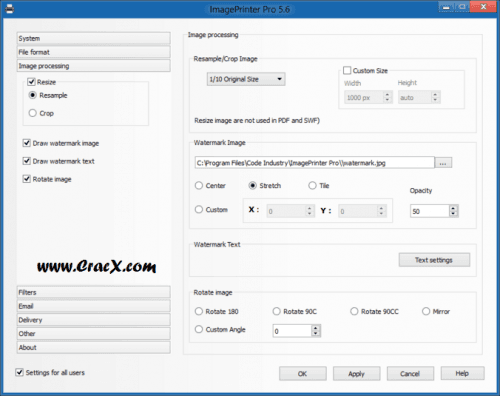Click the Width field spinner arrows
This screenshot has height=396, width=500.
click(387, 97)
